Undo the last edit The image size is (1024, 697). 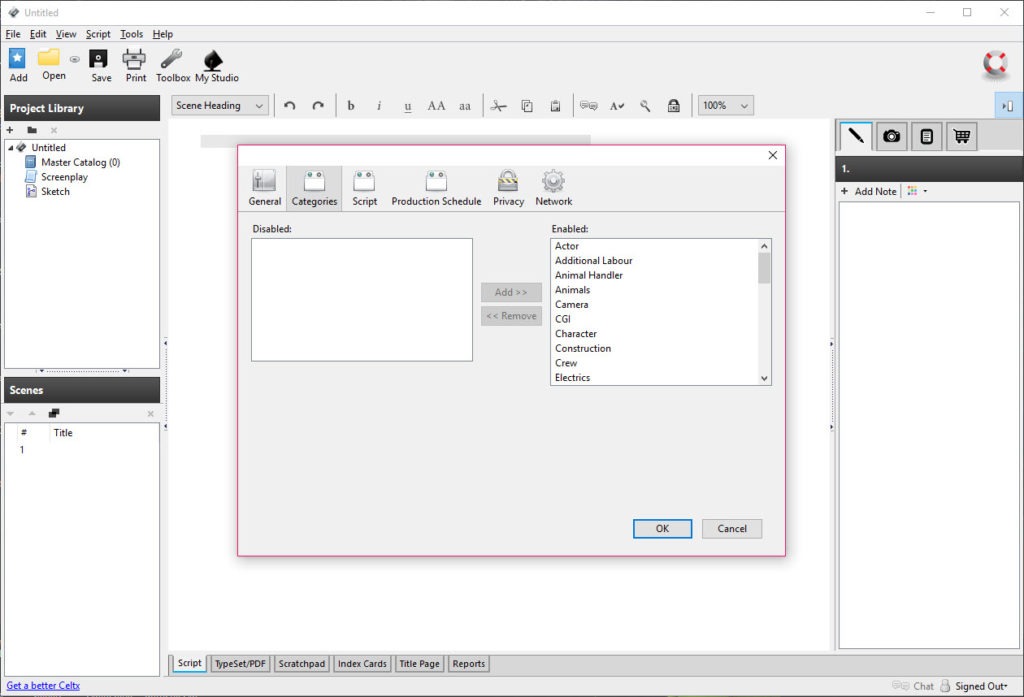pyautogui.click(x=289, y=106)
